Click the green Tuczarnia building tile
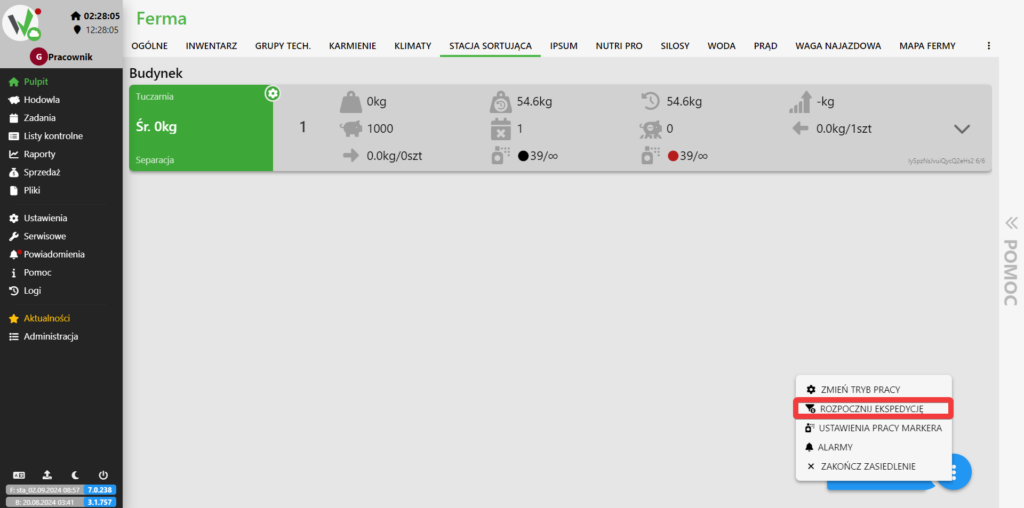 [x=200, y=128]
